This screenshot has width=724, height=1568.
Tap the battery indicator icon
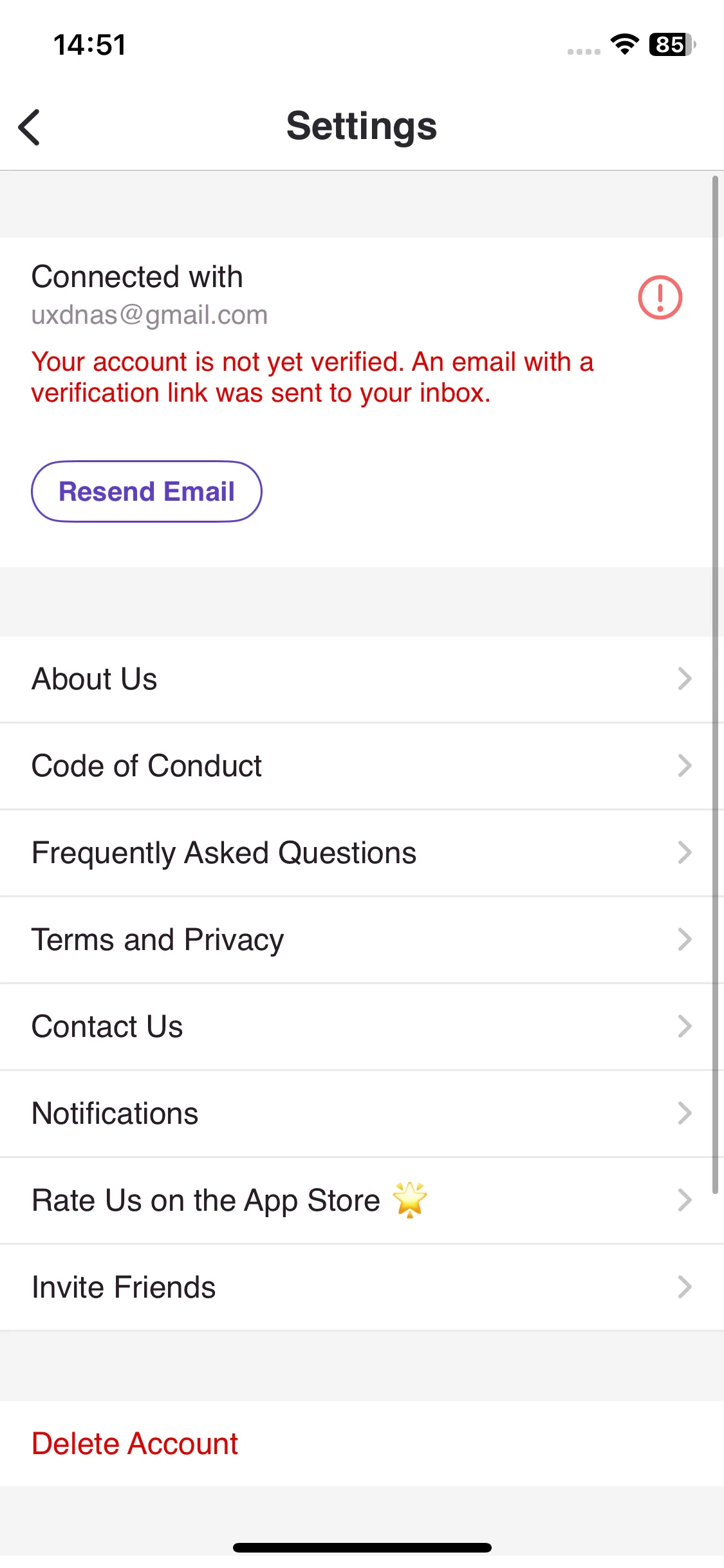(673, 44)
